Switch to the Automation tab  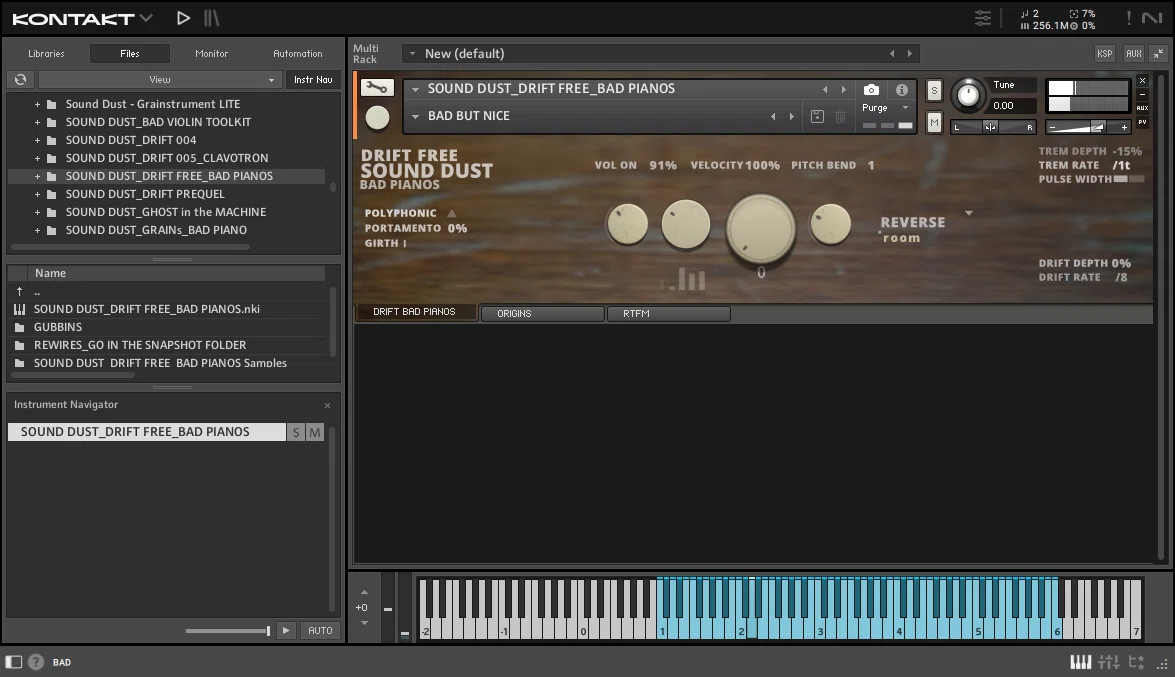click(x=297, y=53)
